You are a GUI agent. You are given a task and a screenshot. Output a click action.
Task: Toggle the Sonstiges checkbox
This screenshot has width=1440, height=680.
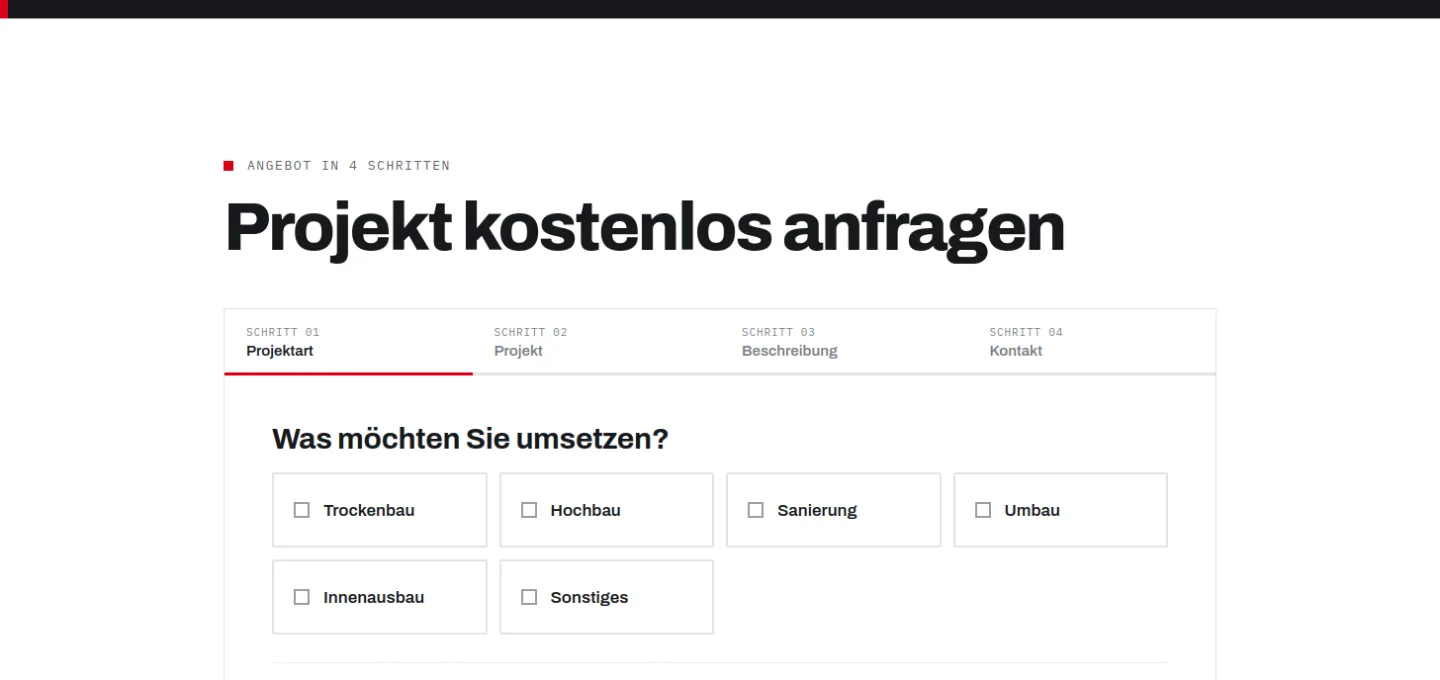(529, 597)
